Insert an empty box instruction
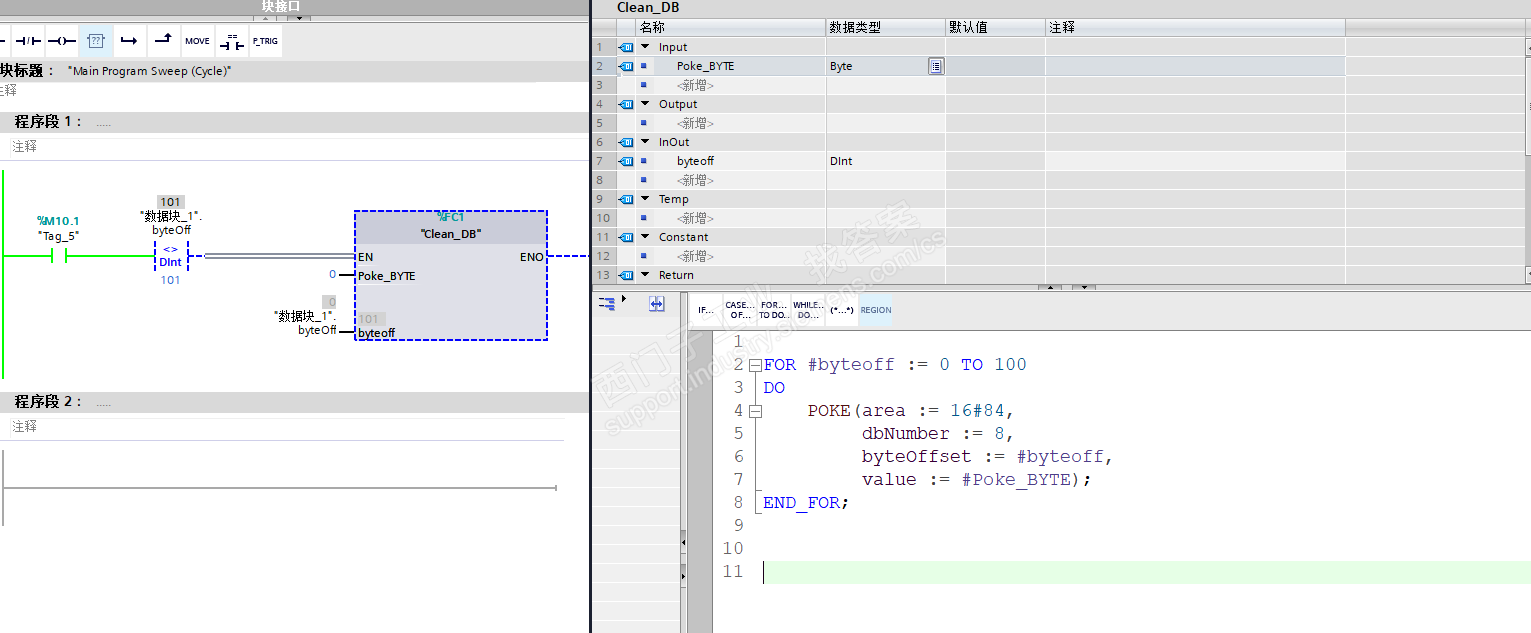This screenshot has width=1531, height=633. point(96,41)
